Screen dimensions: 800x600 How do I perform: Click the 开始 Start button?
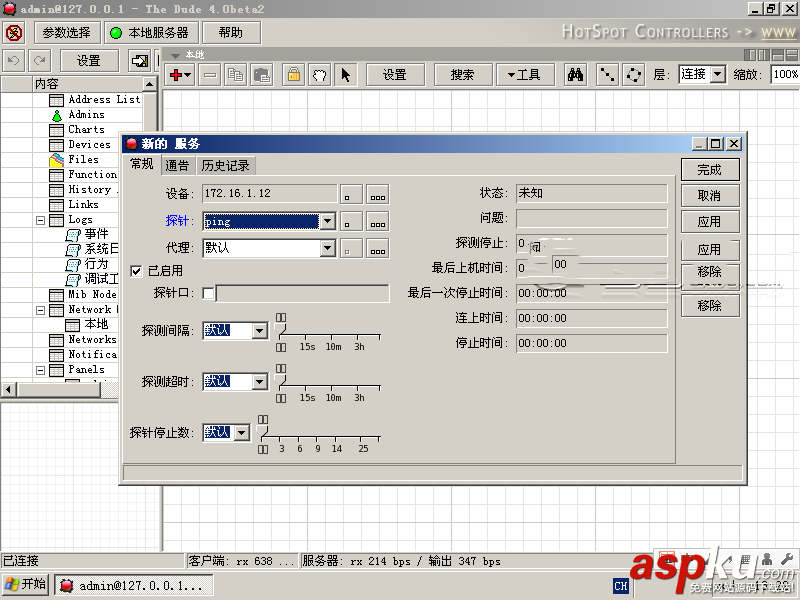(x=26, y=584)
